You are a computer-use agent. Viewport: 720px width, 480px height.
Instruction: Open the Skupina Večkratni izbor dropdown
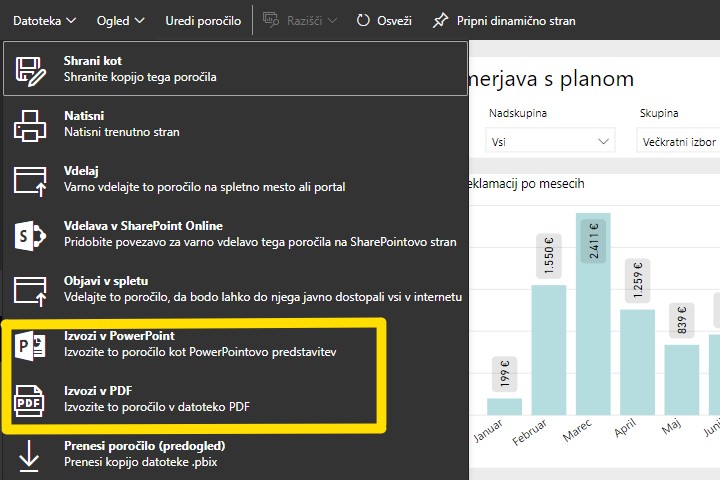(678, 141)
